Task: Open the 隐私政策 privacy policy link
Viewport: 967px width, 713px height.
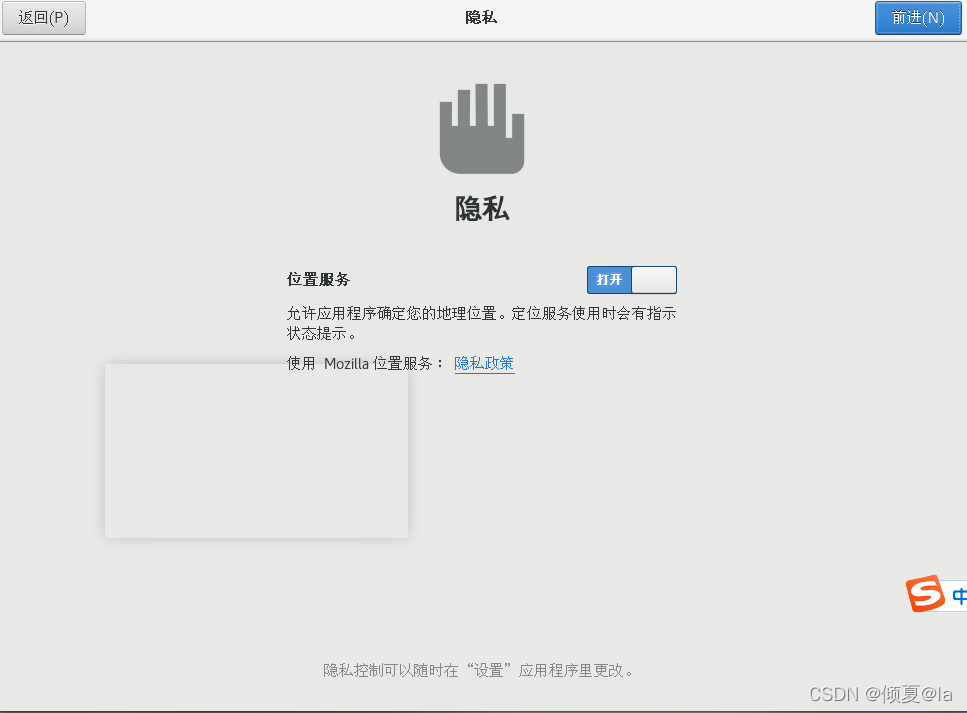Action: tap(484, 363)
